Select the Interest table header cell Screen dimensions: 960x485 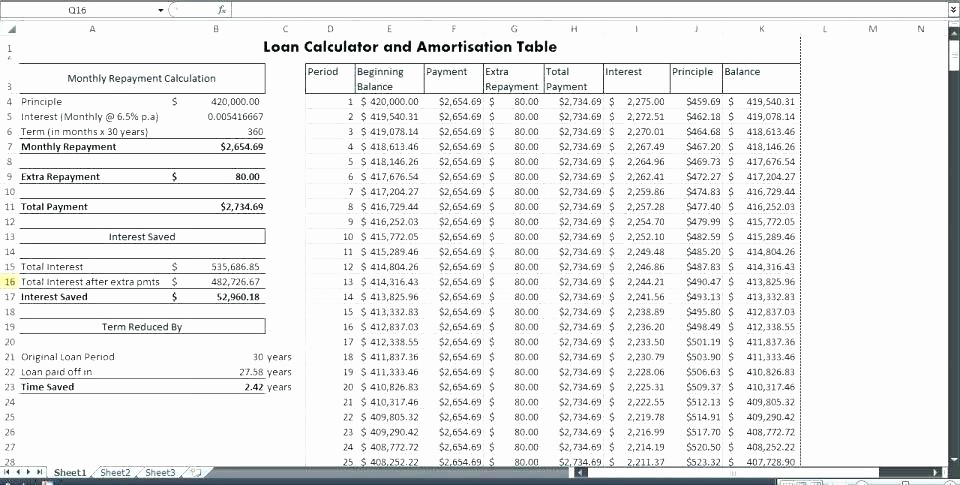coord(637,78)
